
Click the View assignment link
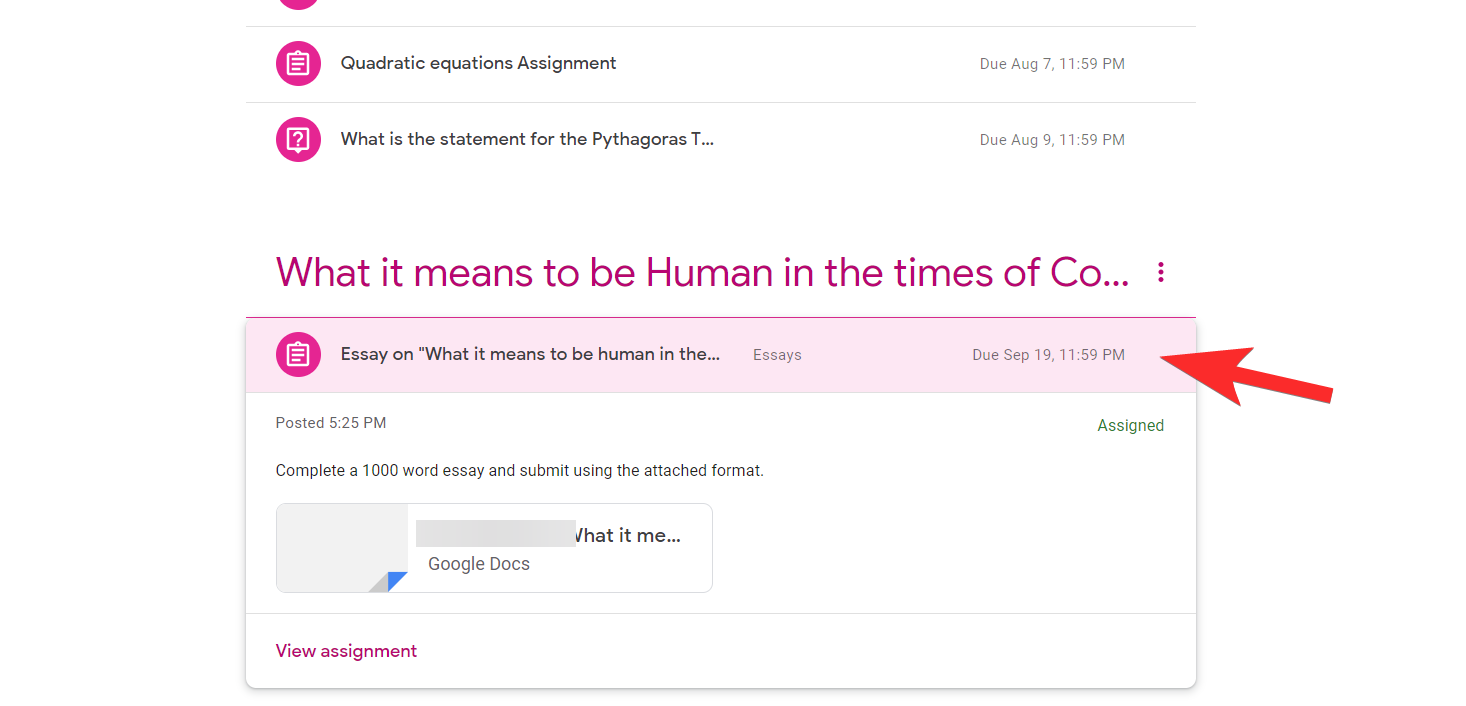click(346, 651)
